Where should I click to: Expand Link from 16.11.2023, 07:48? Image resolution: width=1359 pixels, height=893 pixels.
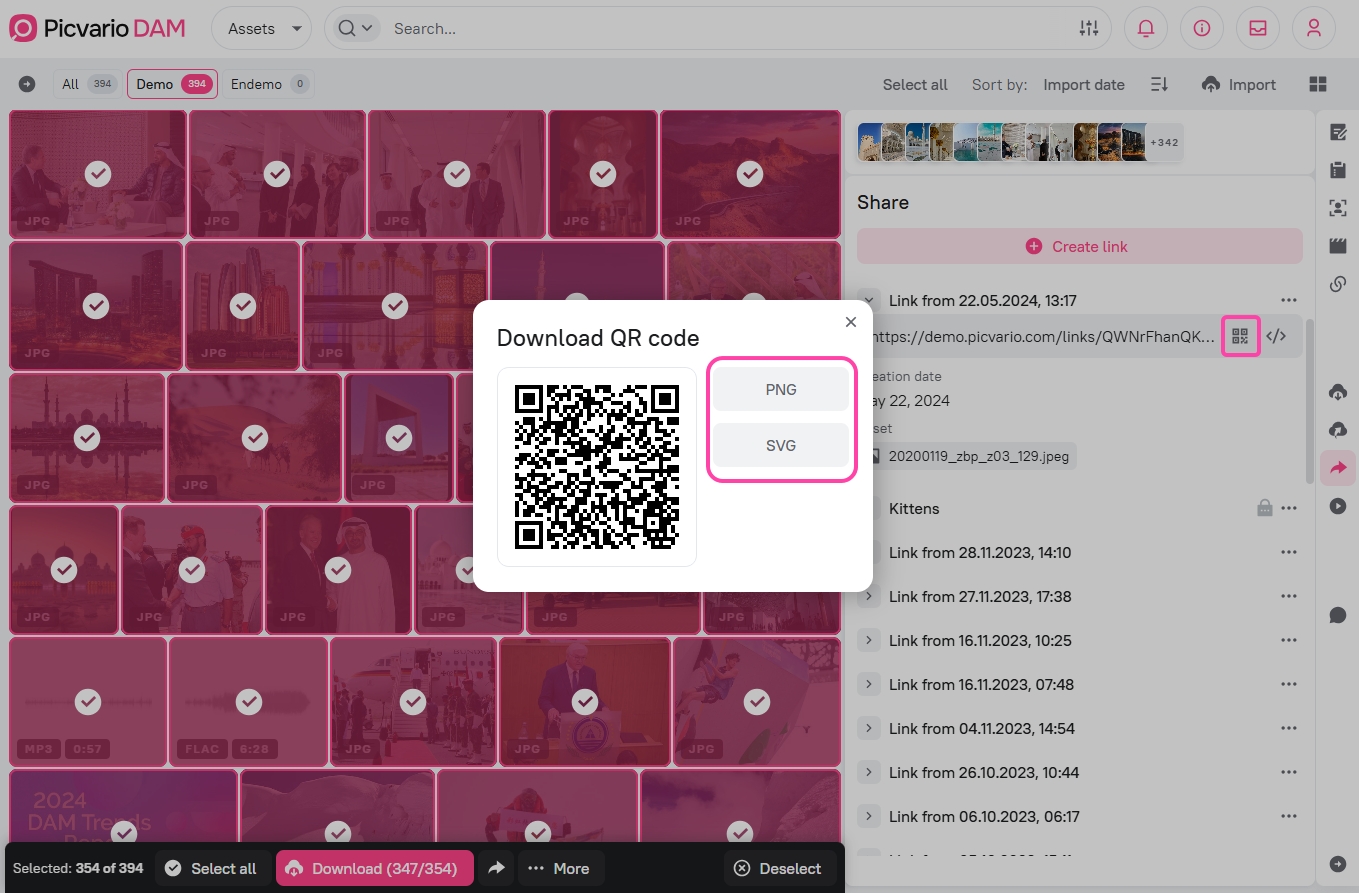pos(869,684)
